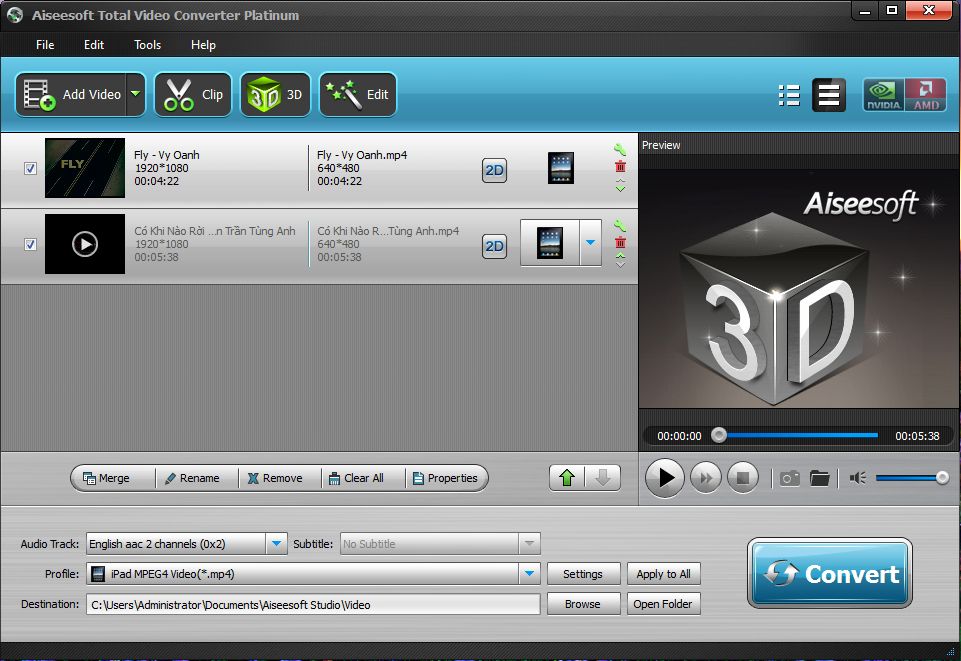Open the File menu

[45, 45]
